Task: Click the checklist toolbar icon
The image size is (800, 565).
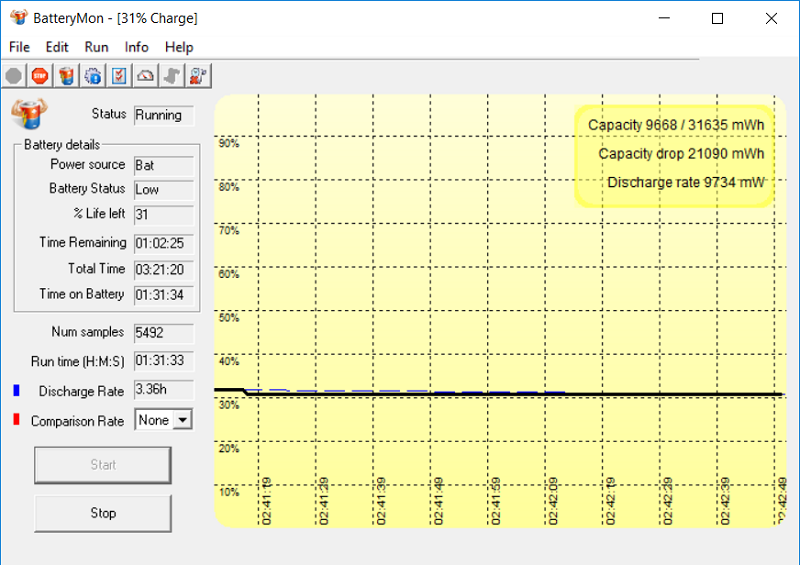Action: [x=119, y=75]
